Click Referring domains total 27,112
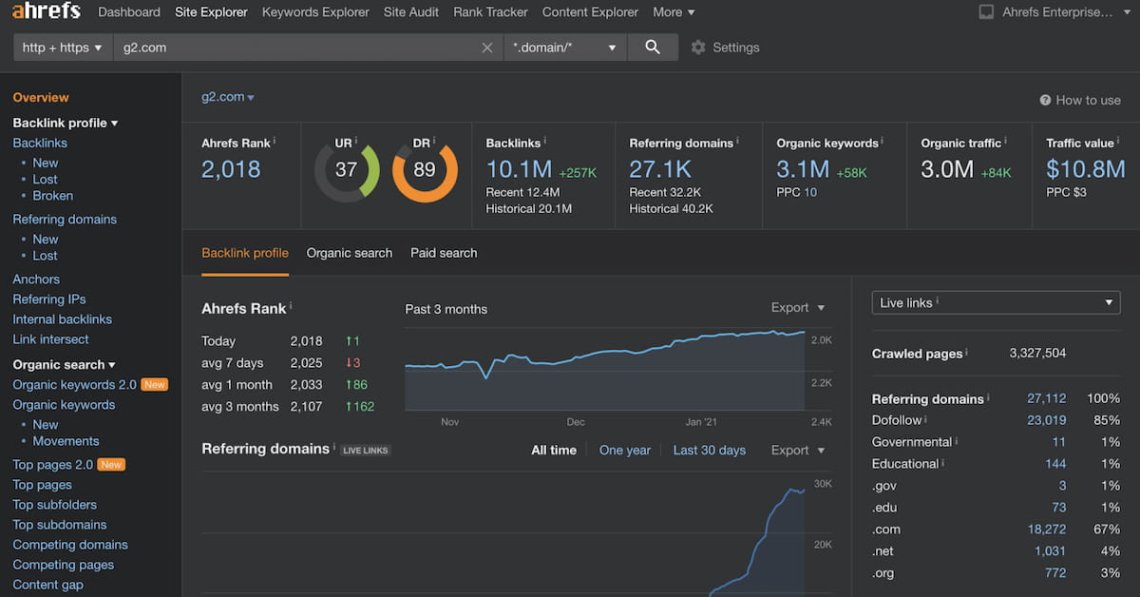Viewport: 1140px width, 597px height. point(1046,398)
